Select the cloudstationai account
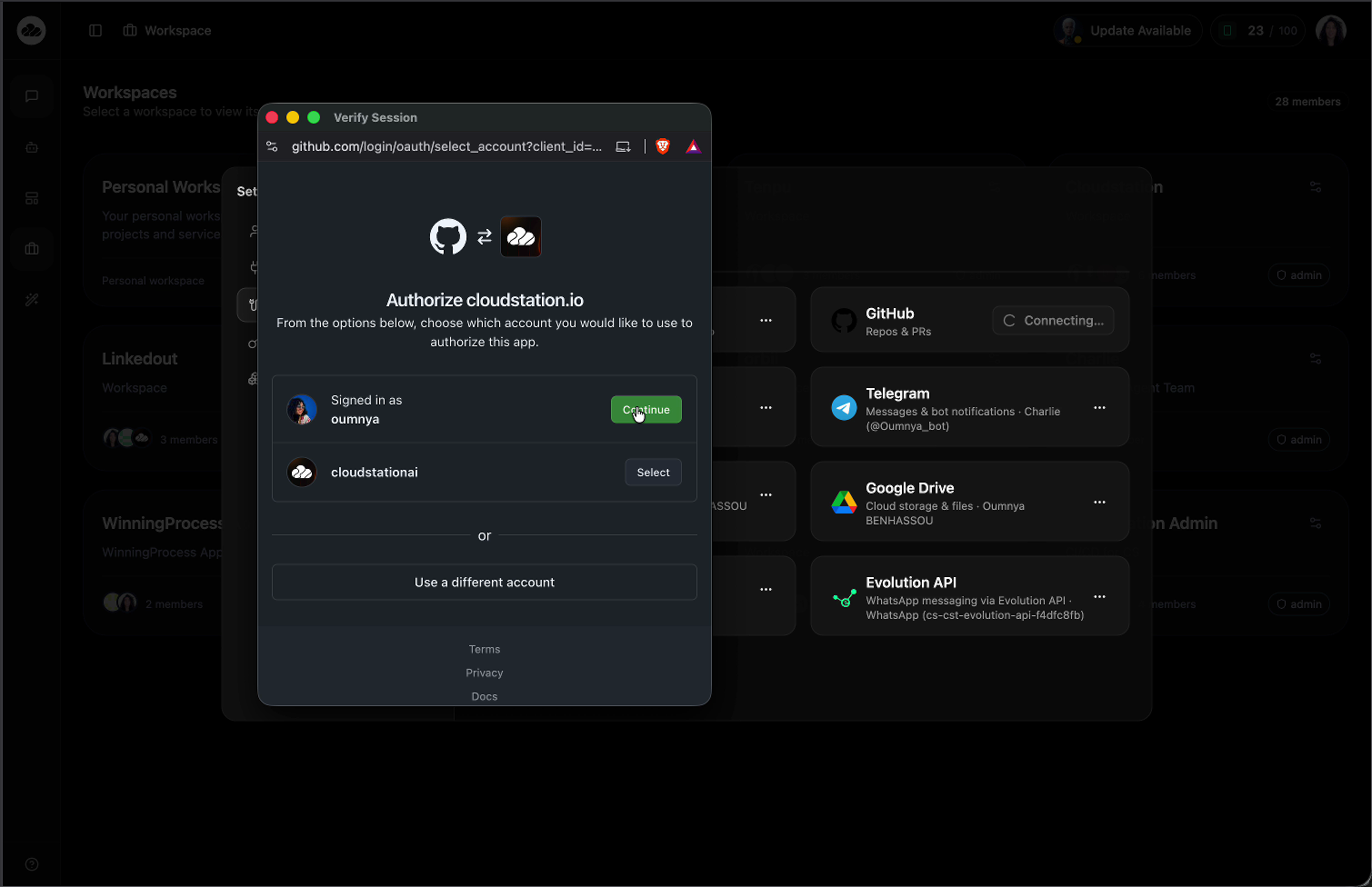 tap(653, 473)
